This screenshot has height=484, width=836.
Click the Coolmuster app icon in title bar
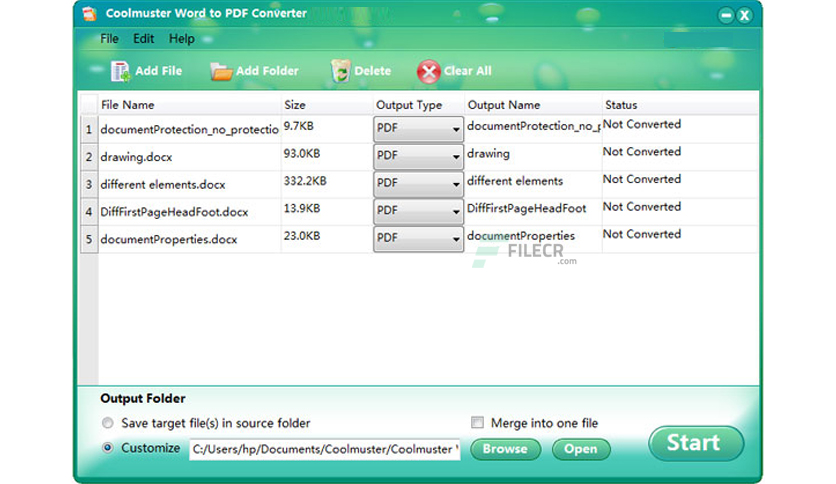click(90, 13)
